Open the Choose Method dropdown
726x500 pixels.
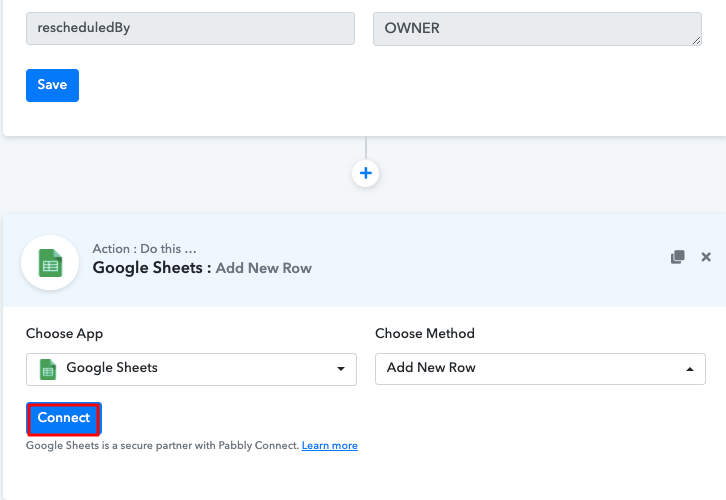tap(540, 369)
